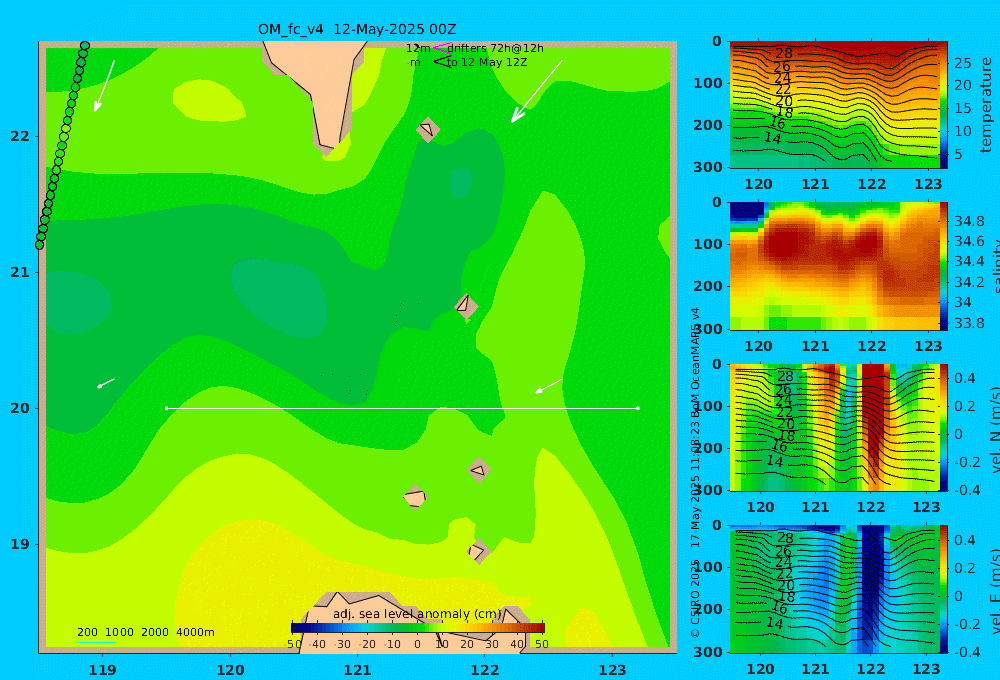This screenshot has height=680, width=1000.
Task: Click the magenta drifter arrow legend symbol
Action: [x=442, y=47]
